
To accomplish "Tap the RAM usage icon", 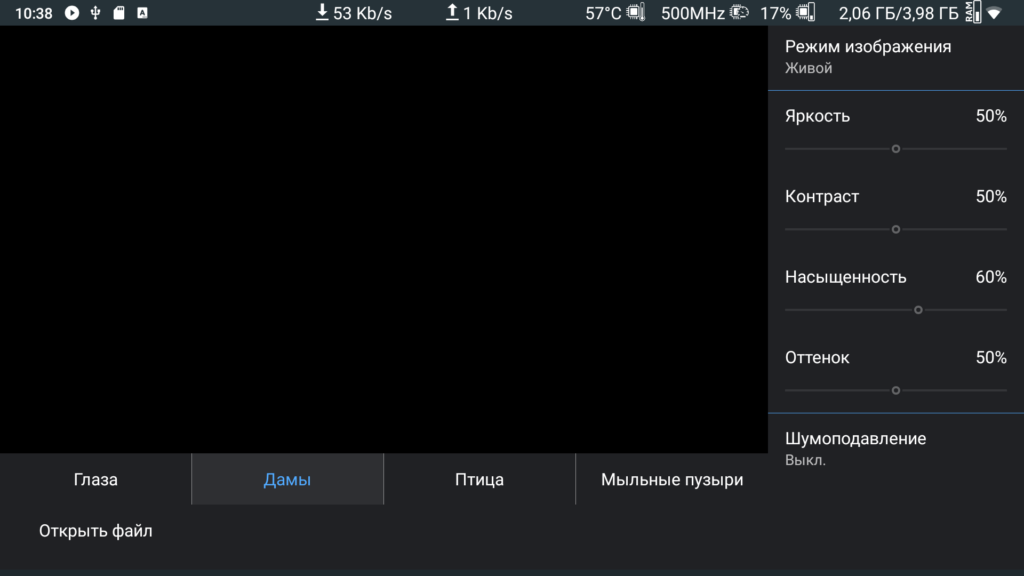I will (x=973, y=13).
